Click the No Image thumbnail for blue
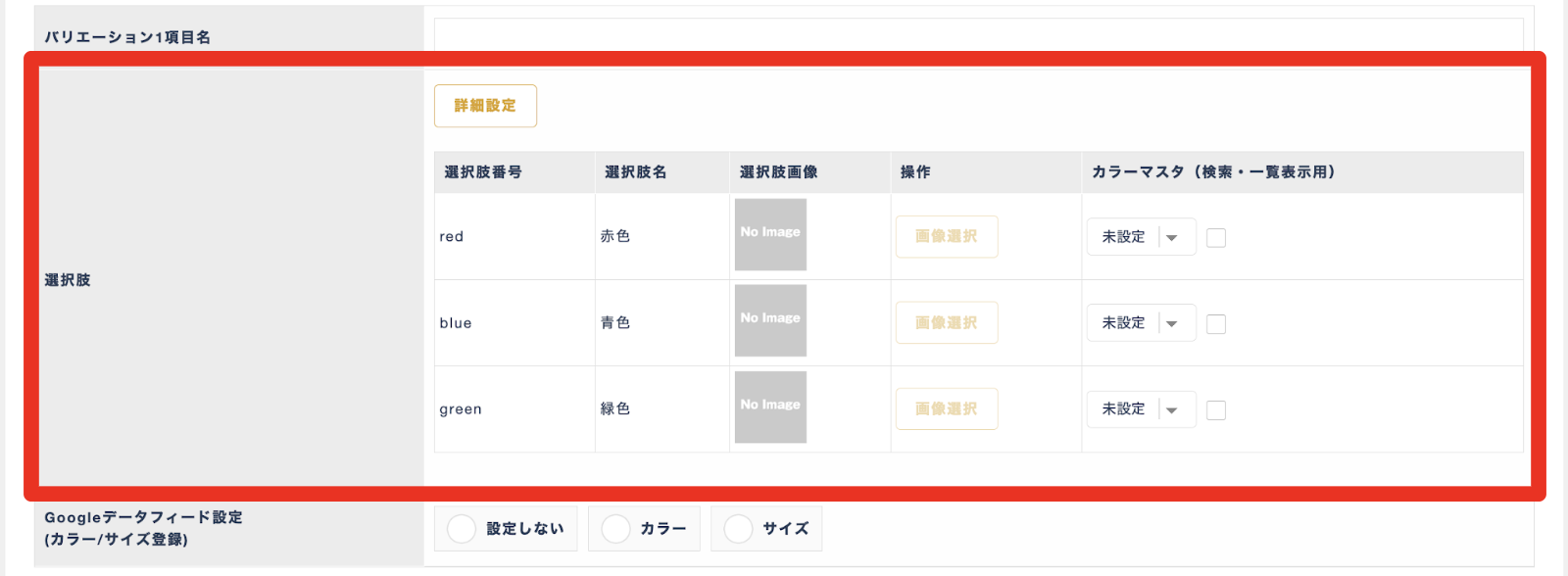Image resolution: width=1568 pixels, height=576 pixels. coord(770,320)
